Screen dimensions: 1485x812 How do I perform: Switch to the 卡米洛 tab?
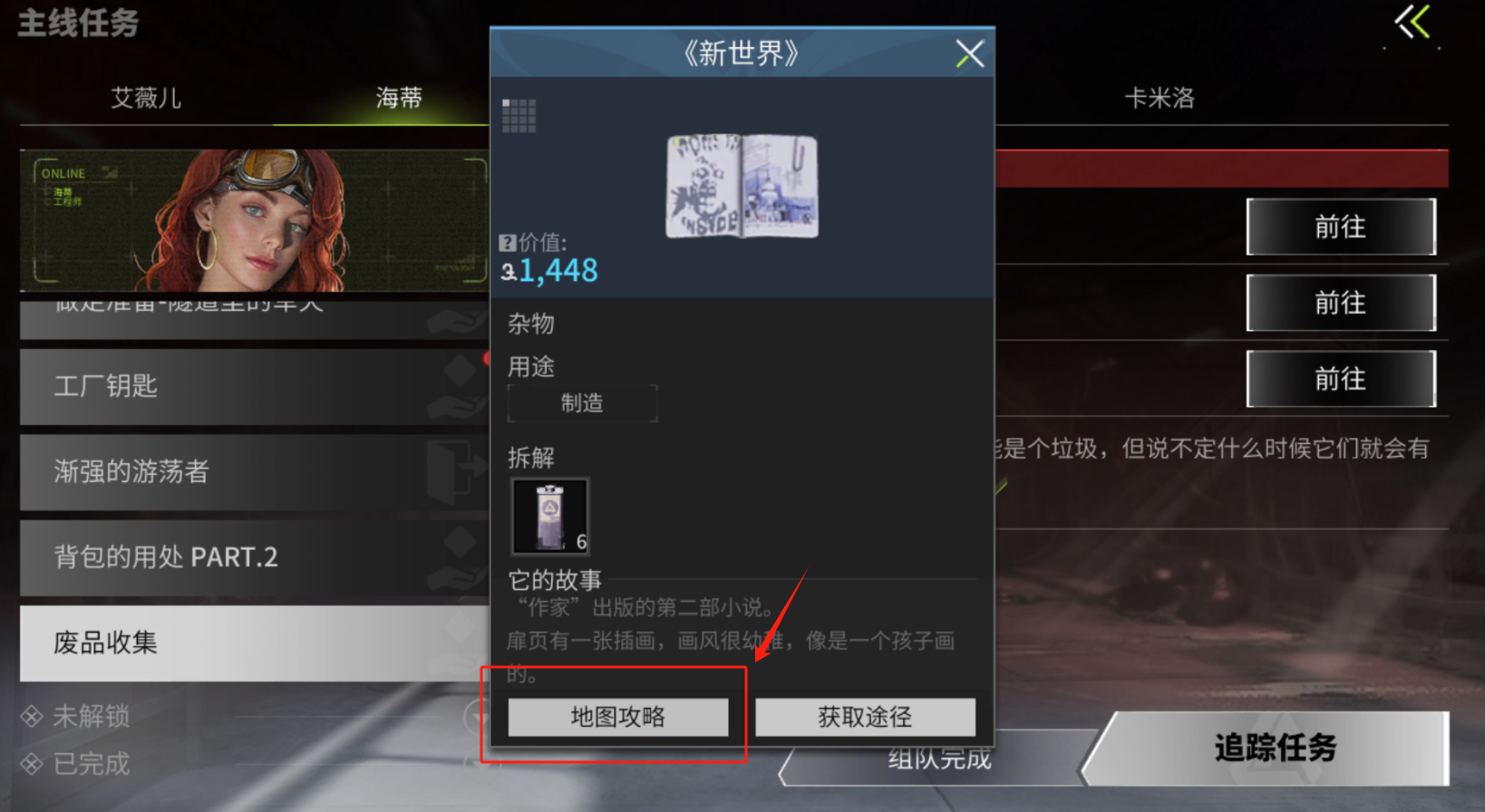click(x=1160, y=98)
